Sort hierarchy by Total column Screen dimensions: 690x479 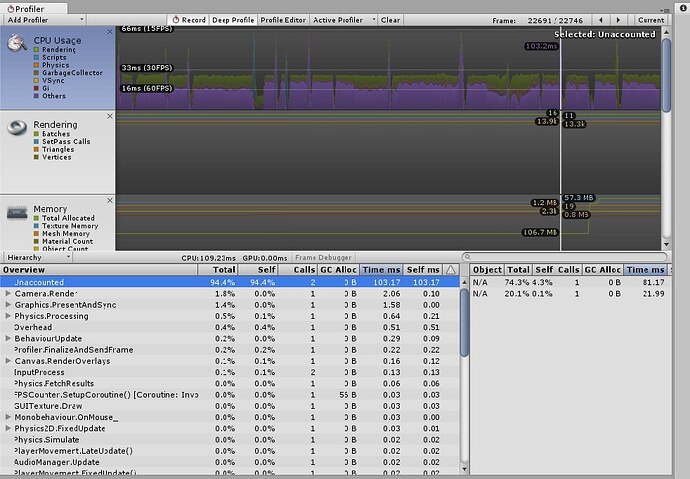pos(218,270)
